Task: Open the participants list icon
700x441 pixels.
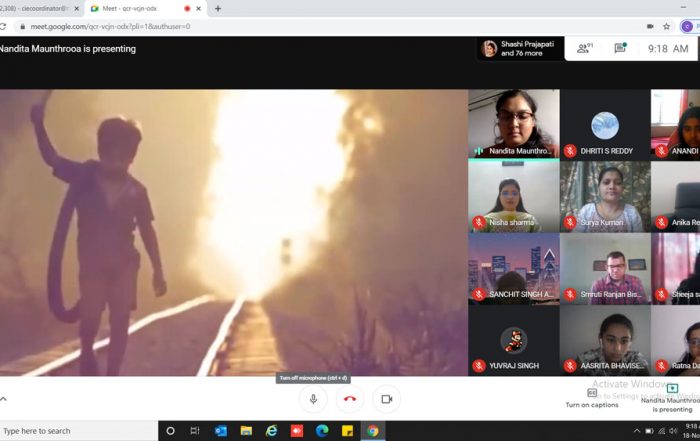Action: pyautogui.click(x=584, y=48)
